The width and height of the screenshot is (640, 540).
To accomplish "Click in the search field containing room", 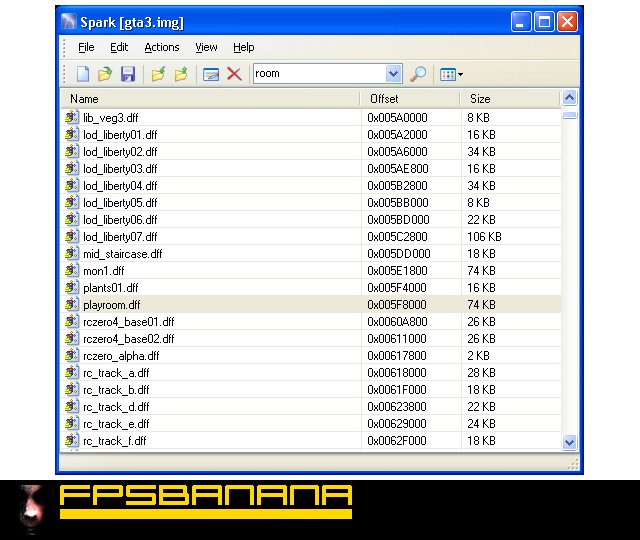I will click(320, 73).
